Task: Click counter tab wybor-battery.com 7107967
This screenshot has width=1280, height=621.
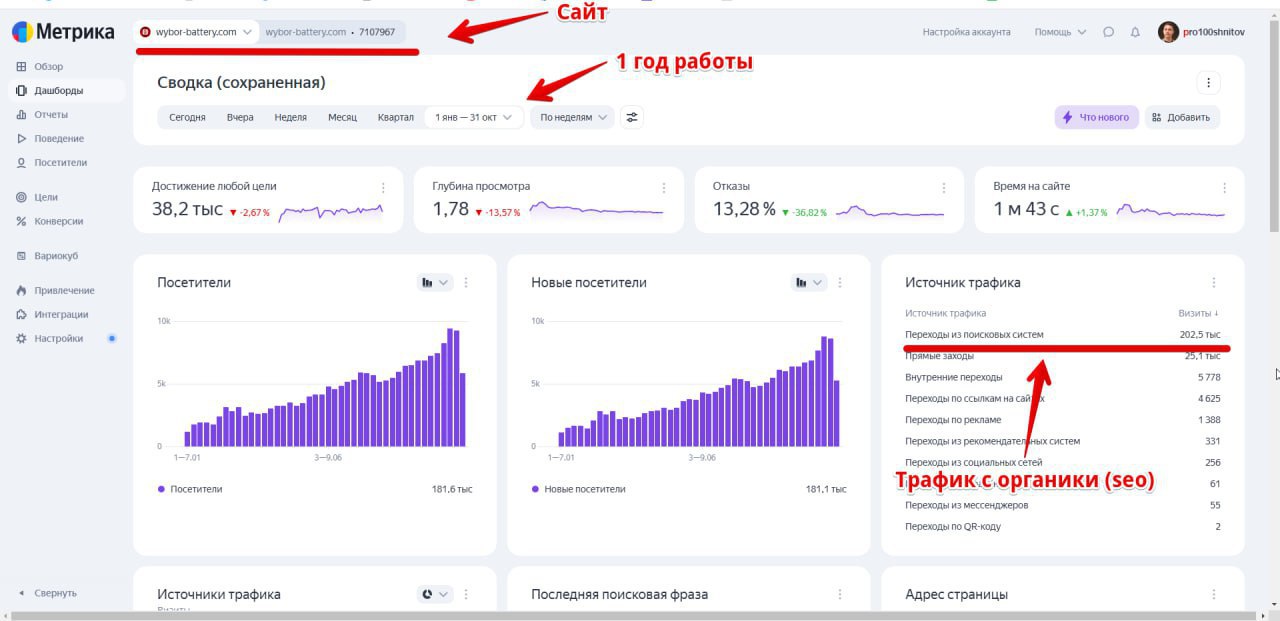Action: 331,32
